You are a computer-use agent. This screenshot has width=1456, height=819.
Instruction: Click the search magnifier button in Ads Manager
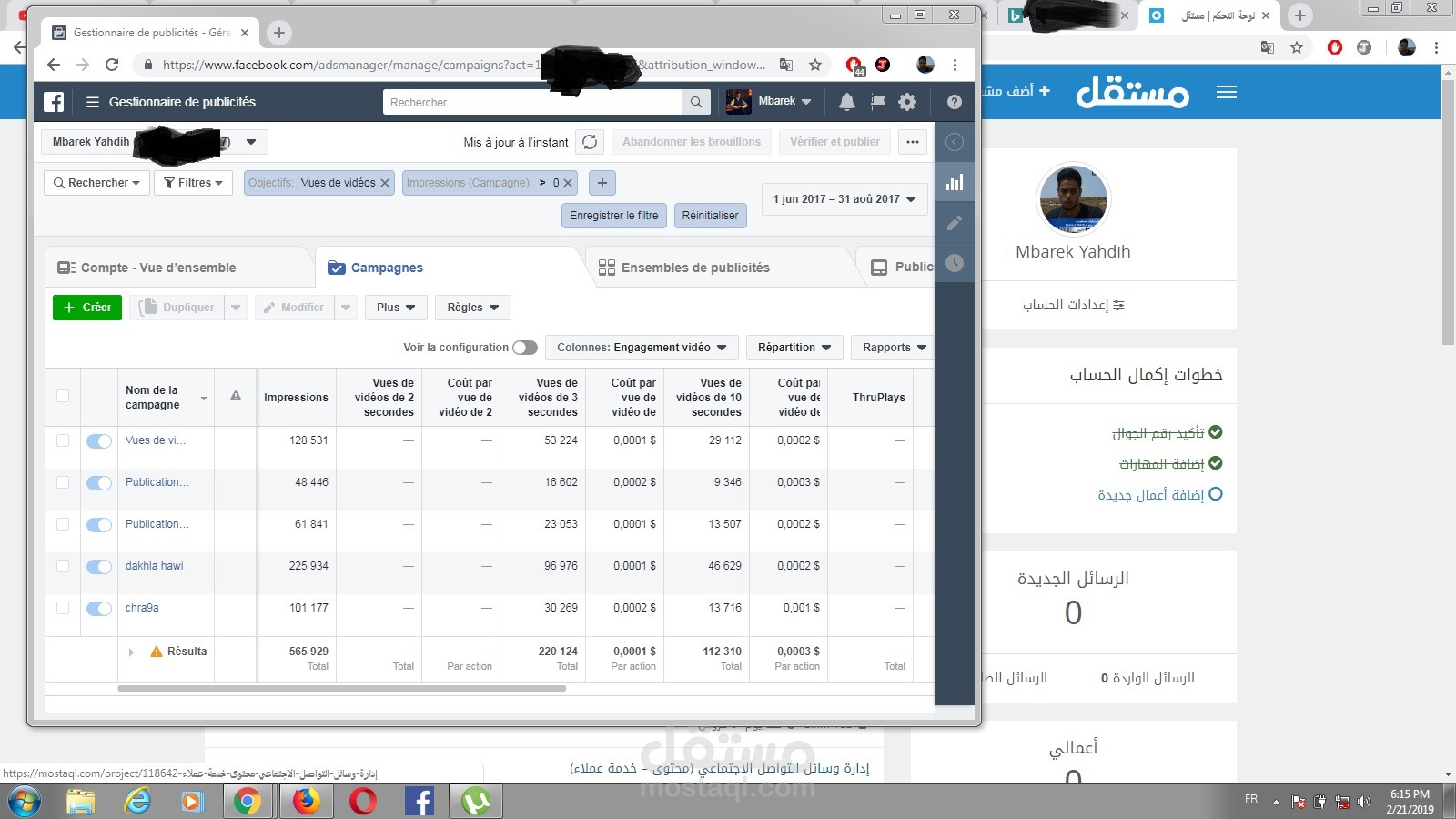point(696,102)
